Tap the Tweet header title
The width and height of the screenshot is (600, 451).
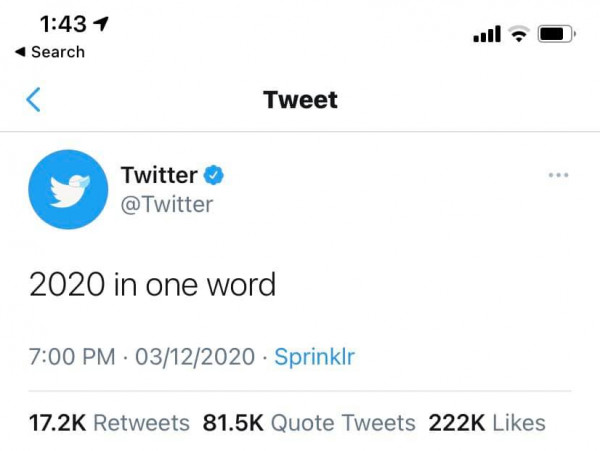(x=300, y=100)
